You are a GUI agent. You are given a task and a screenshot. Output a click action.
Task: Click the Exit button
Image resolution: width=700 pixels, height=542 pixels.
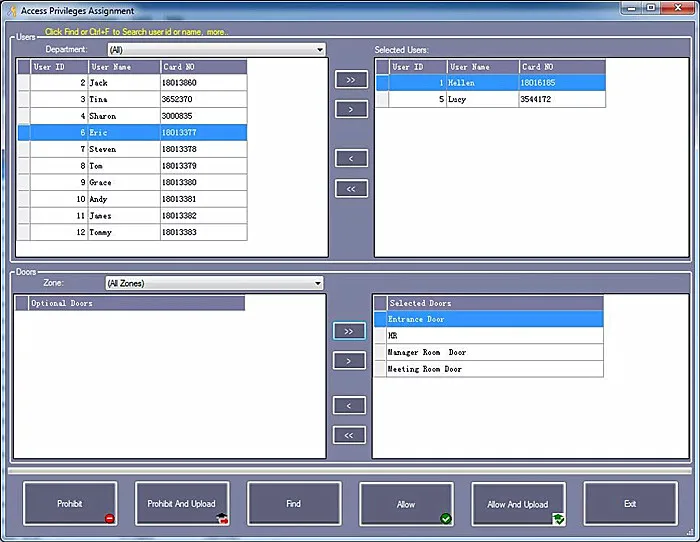(630, 503)
